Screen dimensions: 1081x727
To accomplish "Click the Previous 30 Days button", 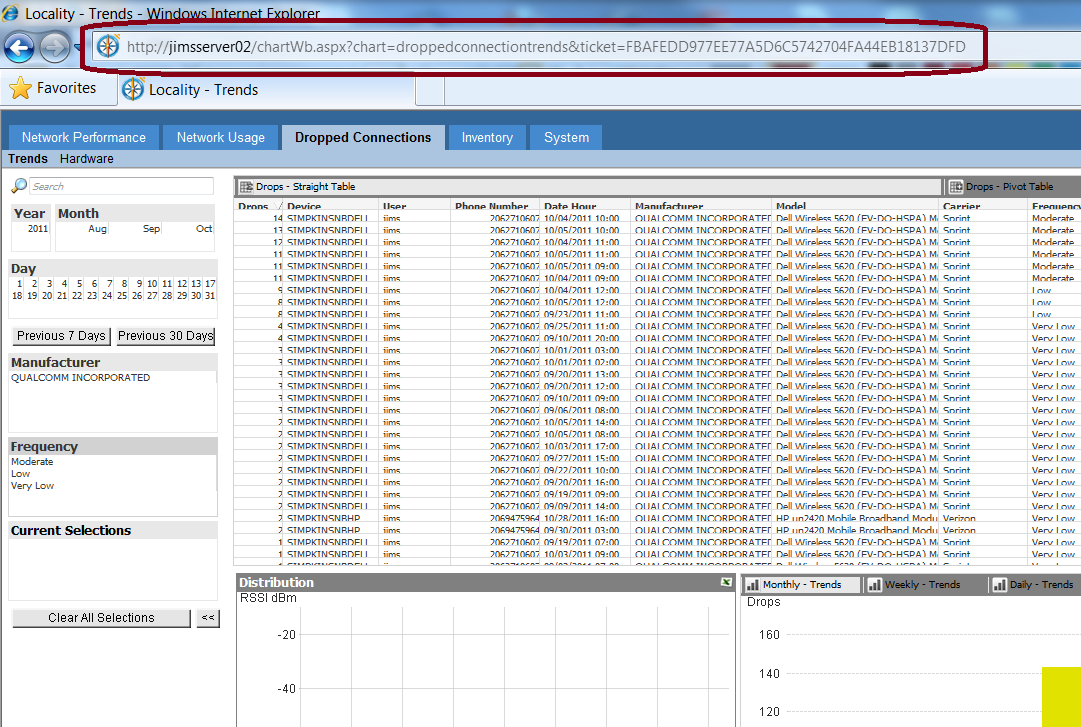I will pos(165,336).
